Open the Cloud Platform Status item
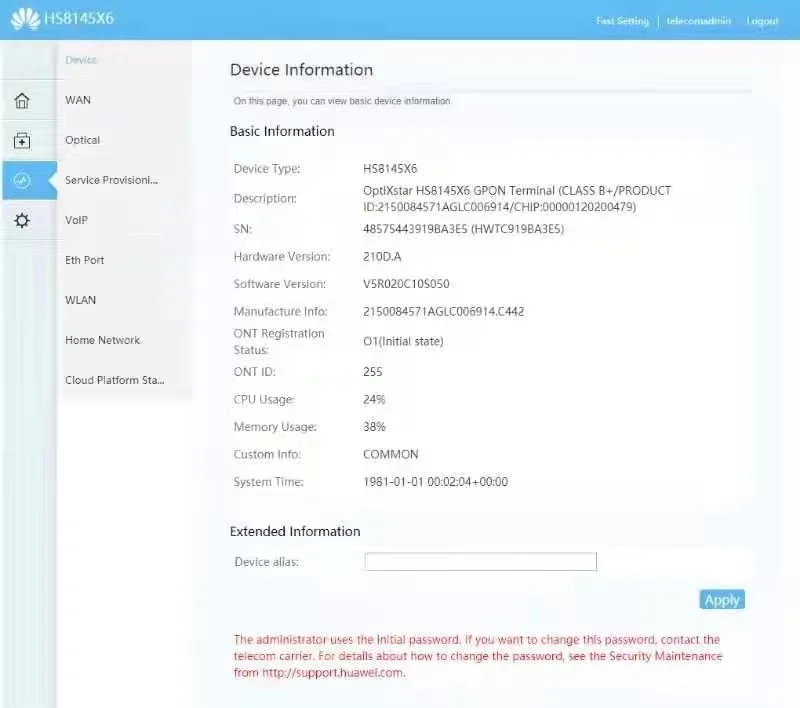Viewport: 800px width, 708px height. pyautogui.click(x=114, y=380)
